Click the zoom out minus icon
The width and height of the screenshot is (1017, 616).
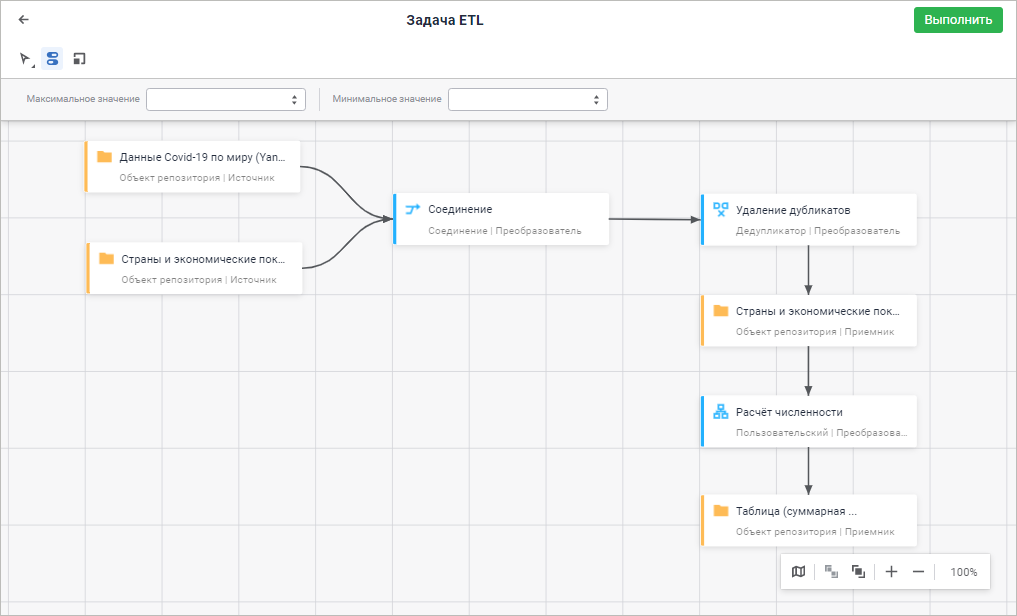coord(919,572)
